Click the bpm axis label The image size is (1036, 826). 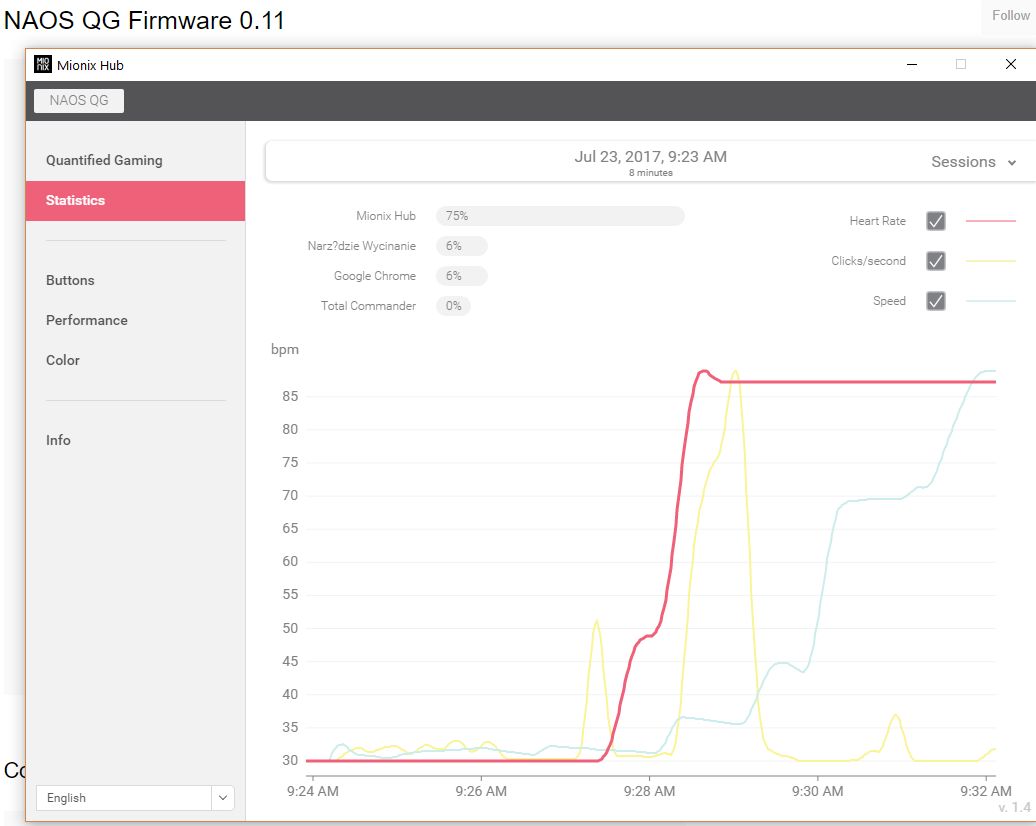[285, 349]
